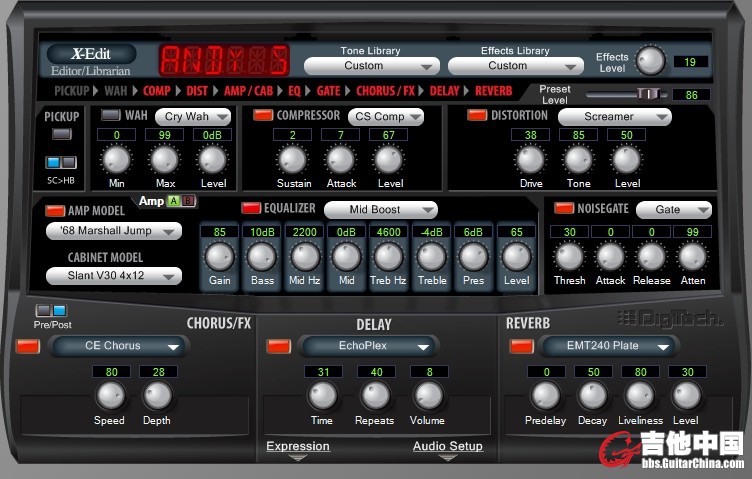The image size is (752, 479).
Task: Click the Distortion Level knob
Action: (x=626, y=160)
